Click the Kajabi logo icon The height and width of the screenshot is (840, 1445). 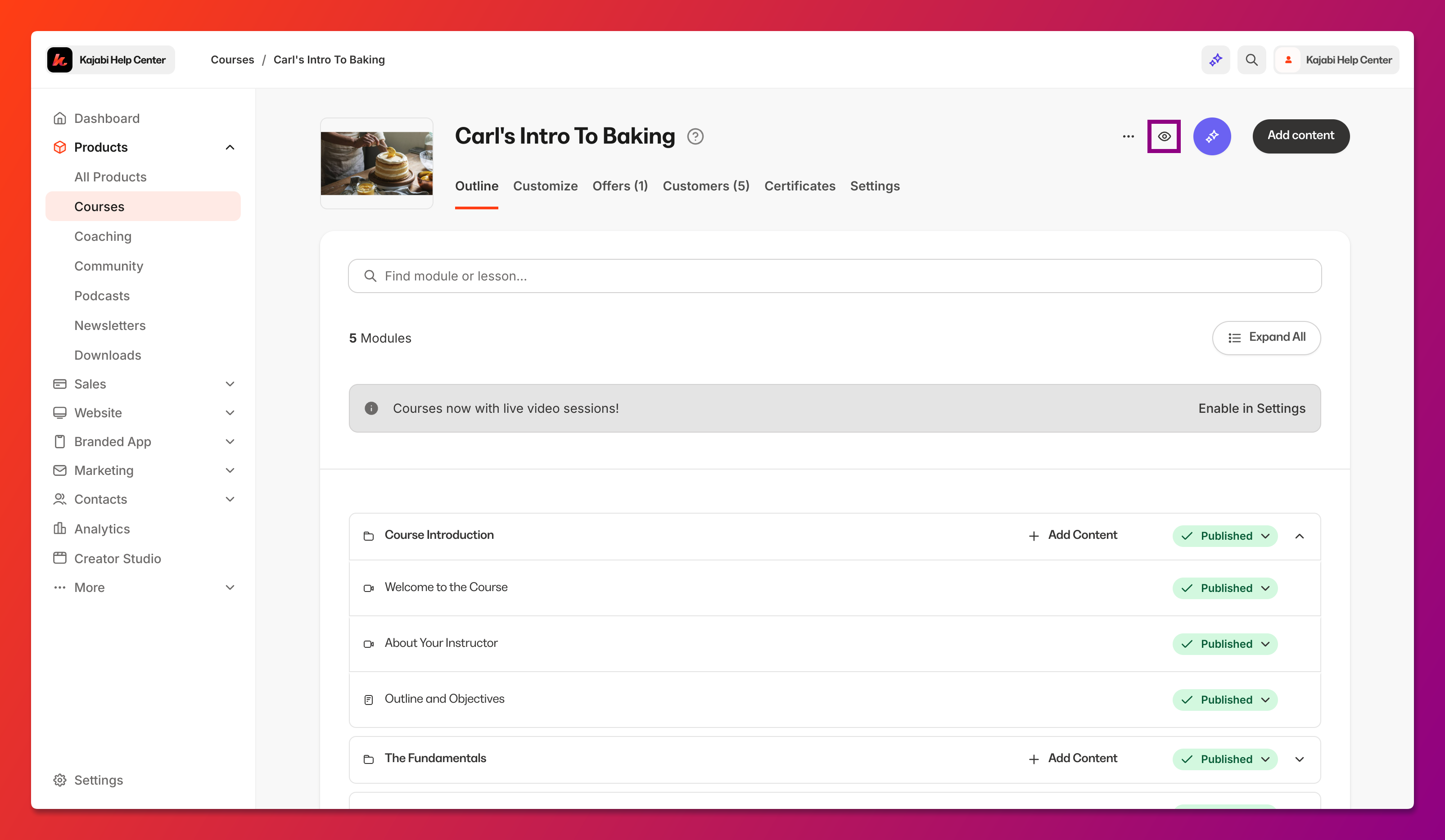(59, 59)
